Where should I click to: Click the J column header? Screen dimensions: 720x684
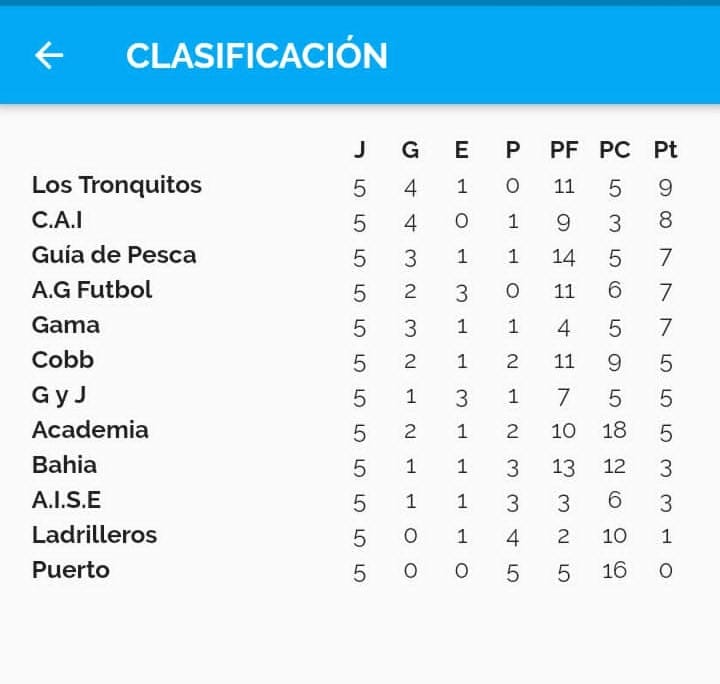(x=360, y=150)
